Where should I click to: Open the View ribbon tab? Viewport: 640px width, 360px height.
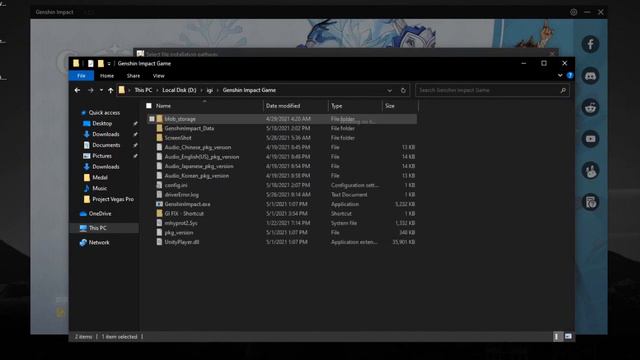158,76
